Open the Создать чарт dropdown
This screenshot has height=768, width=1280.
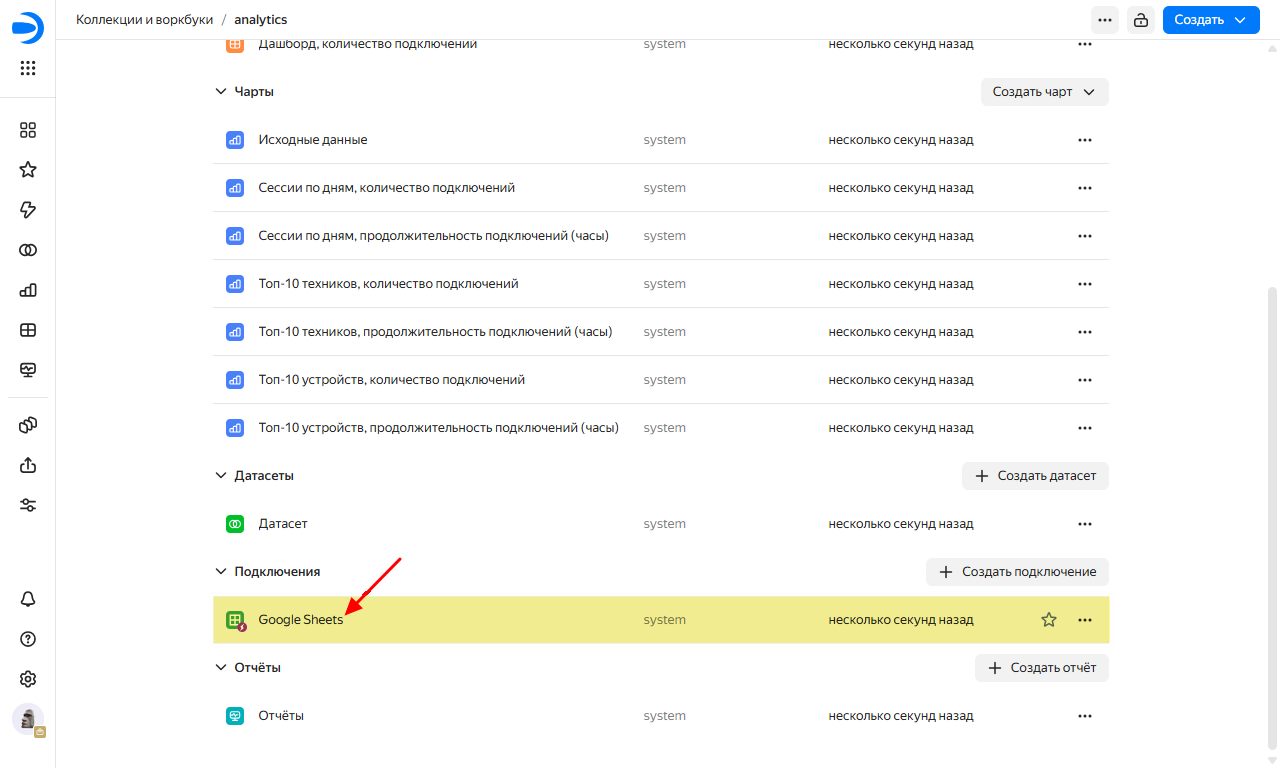[x=1044, y=92]
